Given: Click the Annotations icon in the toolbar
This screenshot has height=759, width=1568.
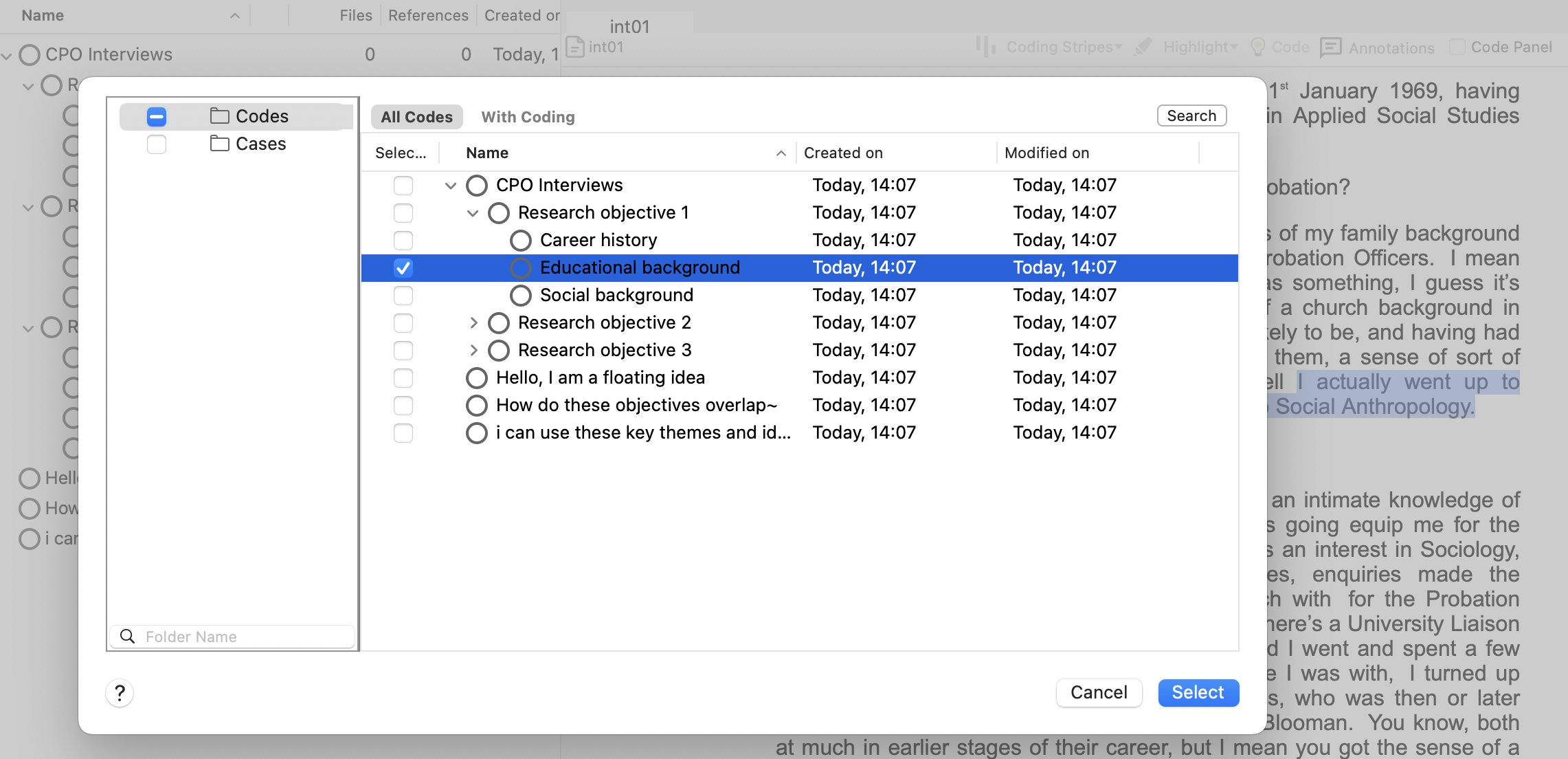Looking at the screenshot, I should coord(1330,47).
